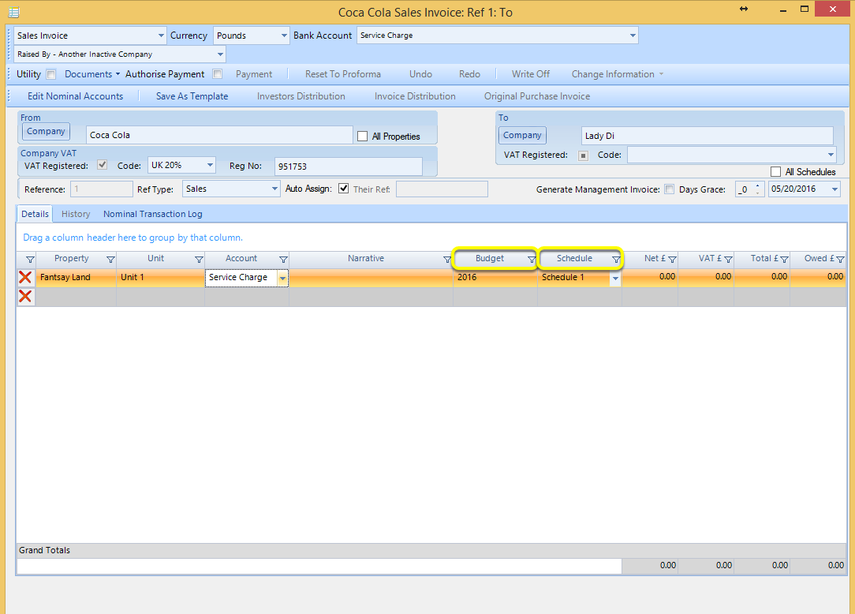Toggle Company VAT Registered checkbox
855x614 pixels.
[x=102, y=165]
